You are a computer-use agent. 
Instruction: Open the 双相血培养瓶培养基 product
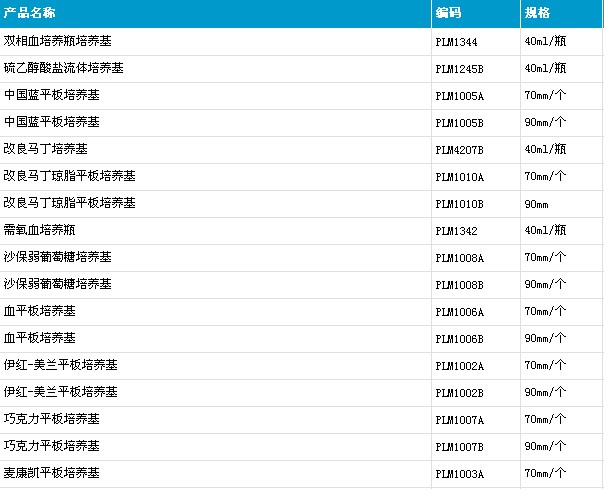point(57,41)
